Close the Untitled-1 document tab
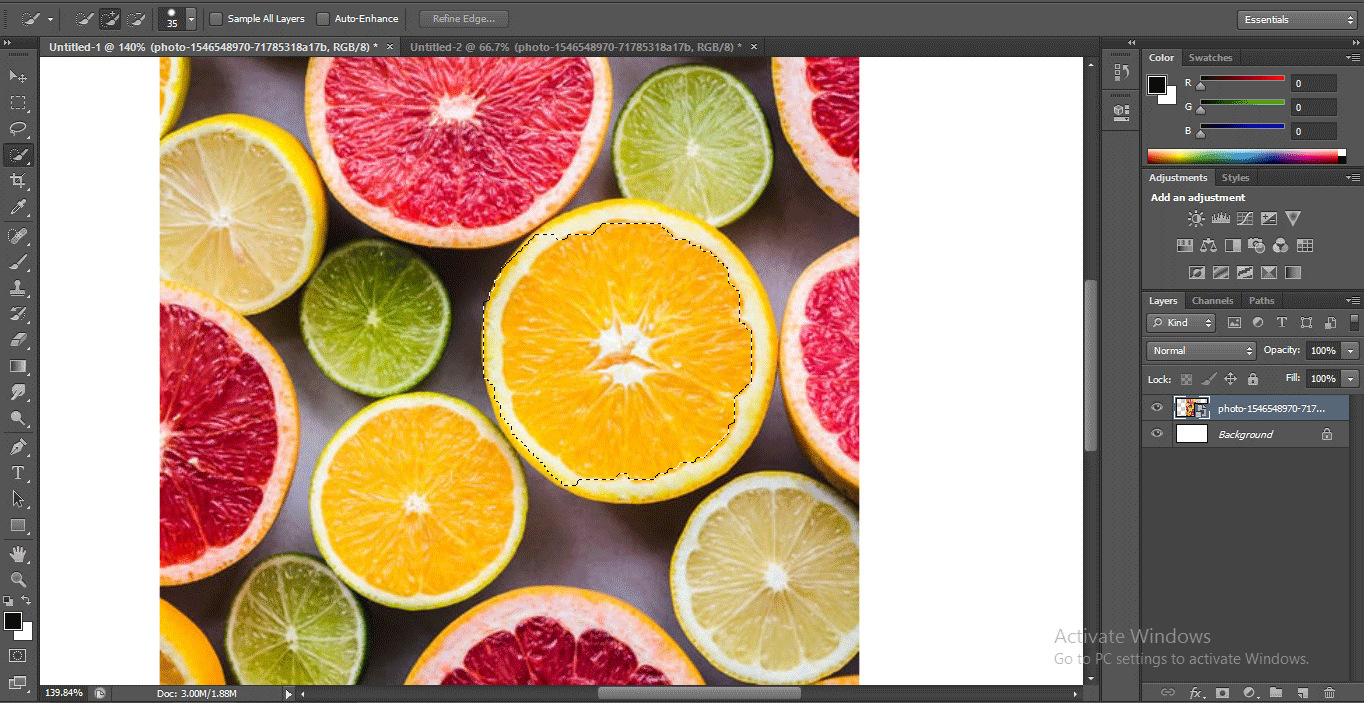 [x=390, y=47]
